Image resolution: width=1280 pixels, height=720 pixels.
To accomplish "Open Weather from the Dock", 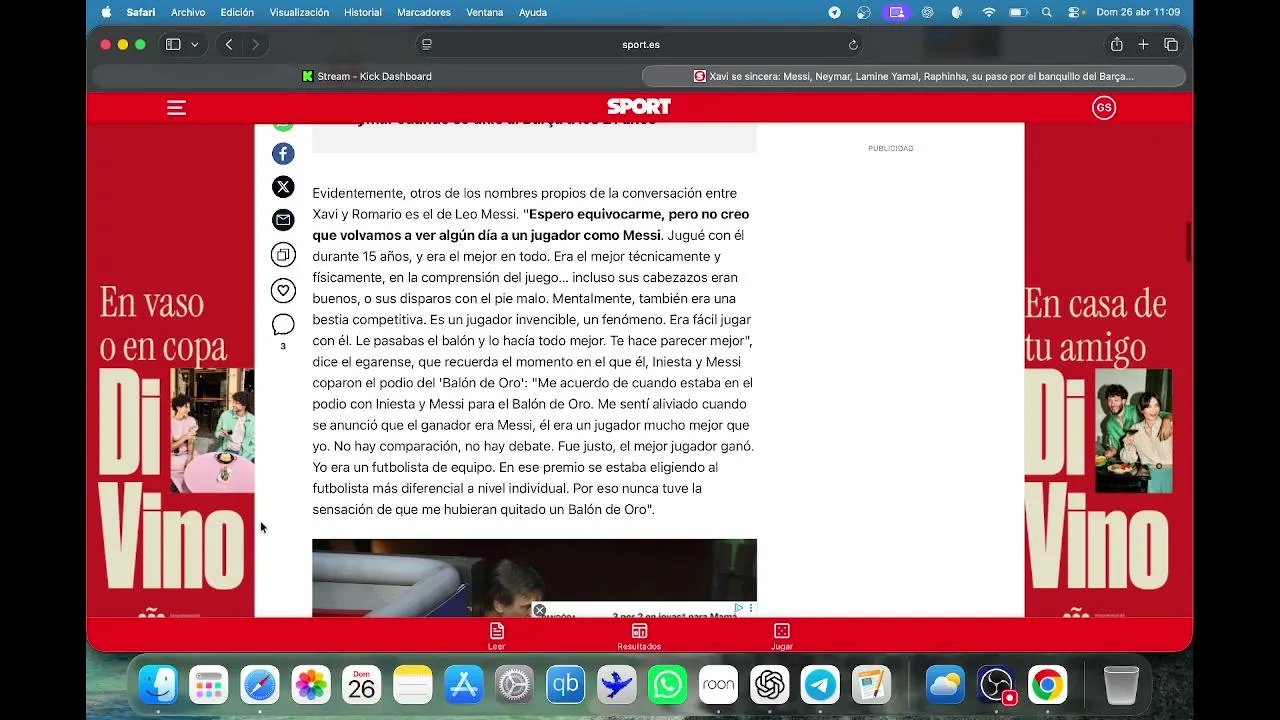I will [945, 685].
